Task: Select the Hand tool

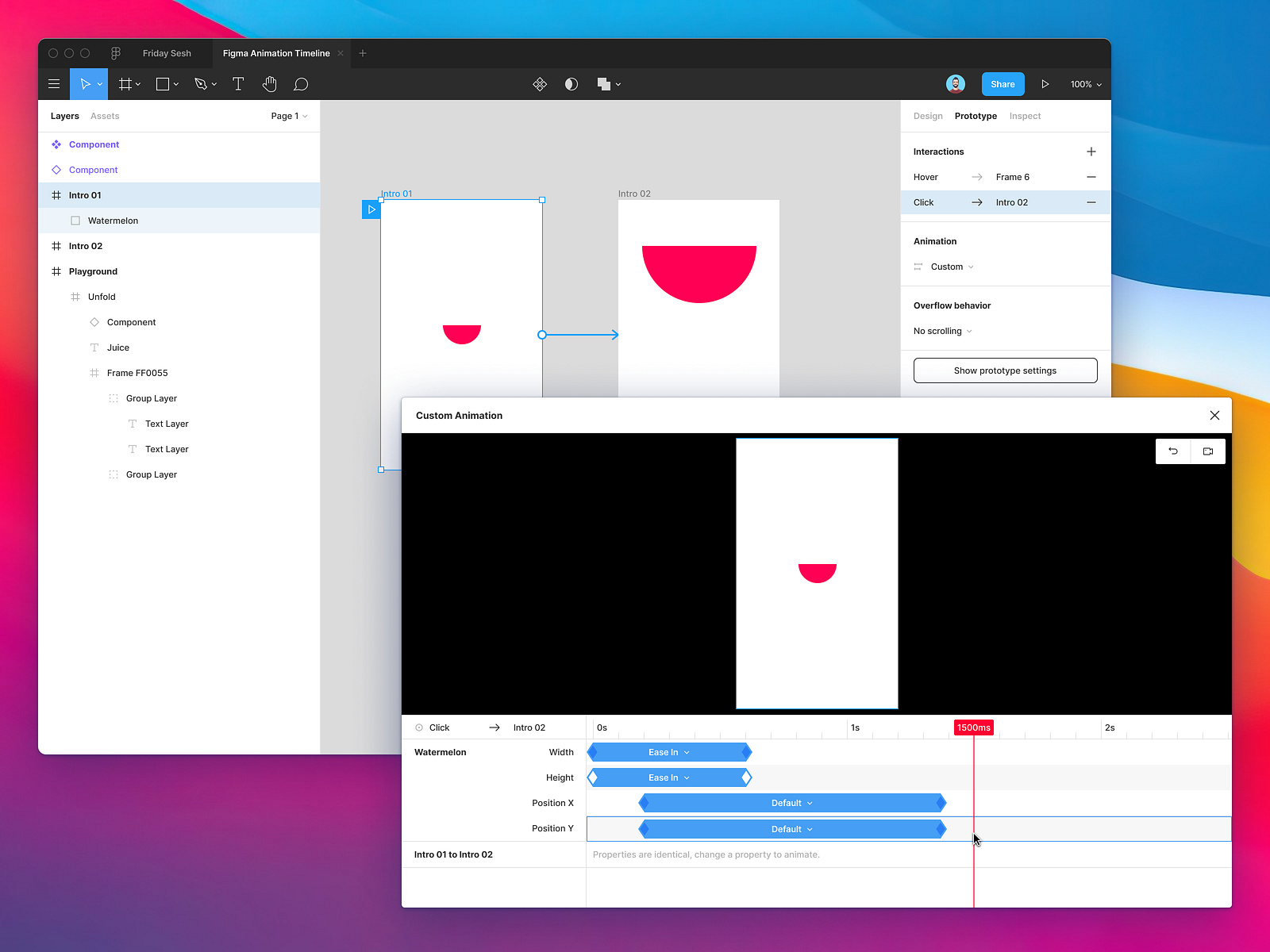Action: tap(269, 84)
